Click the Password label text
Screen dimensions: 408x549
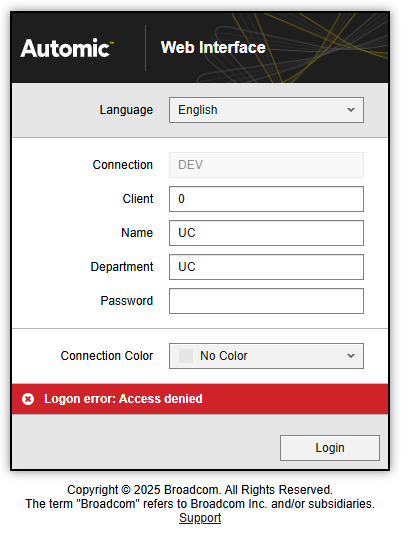[127, 301]
